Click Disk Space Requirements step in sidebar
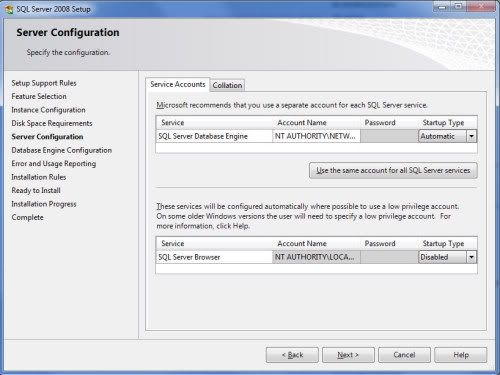Screen dimensions: 500x375 (x=52, y=123)
